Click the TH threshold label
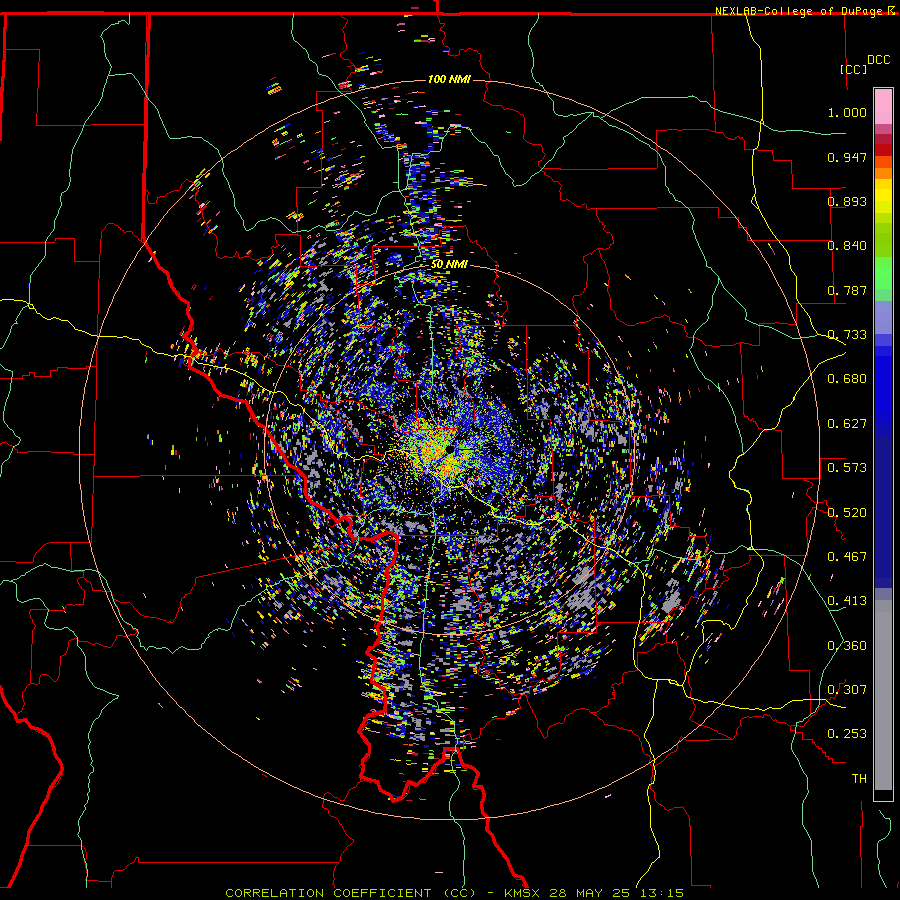The width and height of the screenshot is (900, 900). coord(859,779)
